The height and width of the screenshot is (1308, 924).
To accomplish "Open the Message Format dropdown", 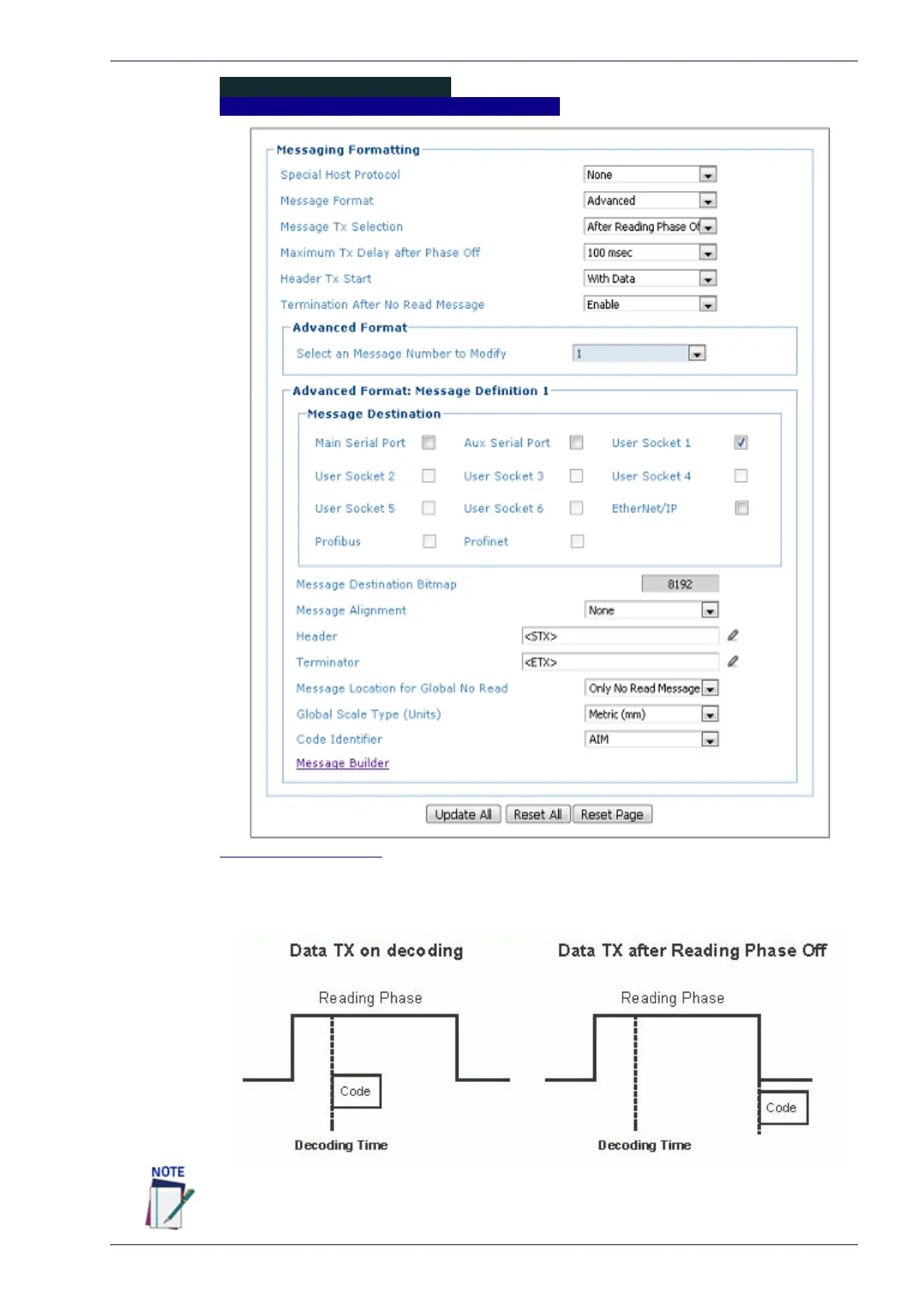I will (650, 200).
